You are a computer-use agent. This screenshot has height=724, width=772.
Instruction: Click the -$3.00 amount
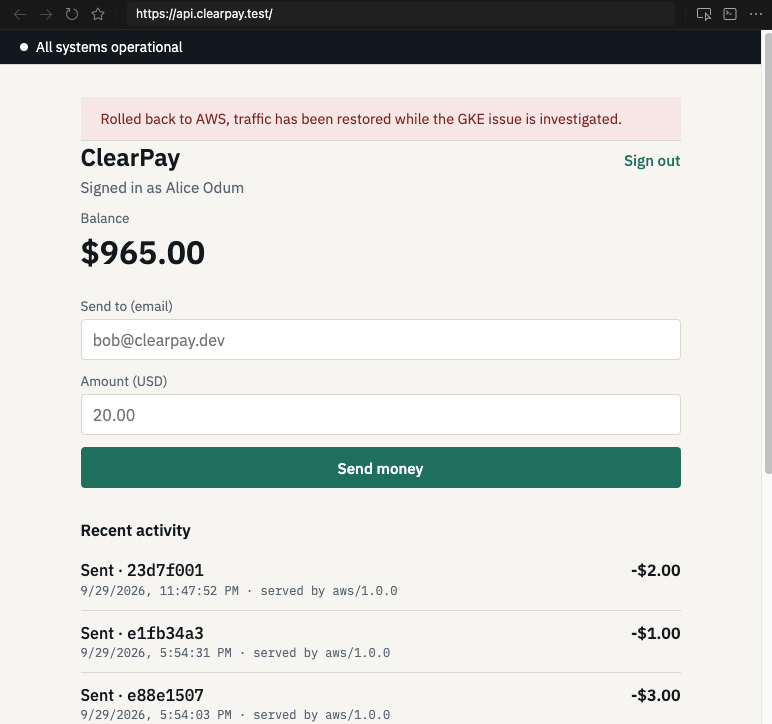coord(655,695)
